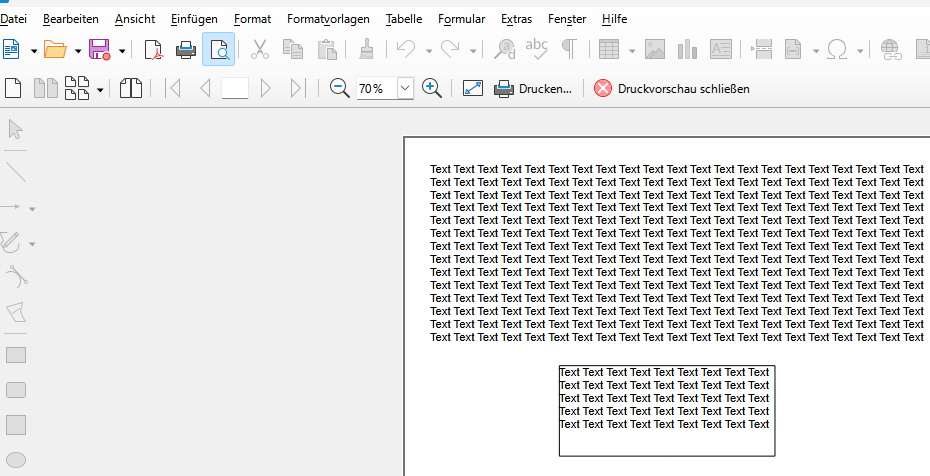Select book preview icon
The image size is (930, 476).
(x=130, y=88)
